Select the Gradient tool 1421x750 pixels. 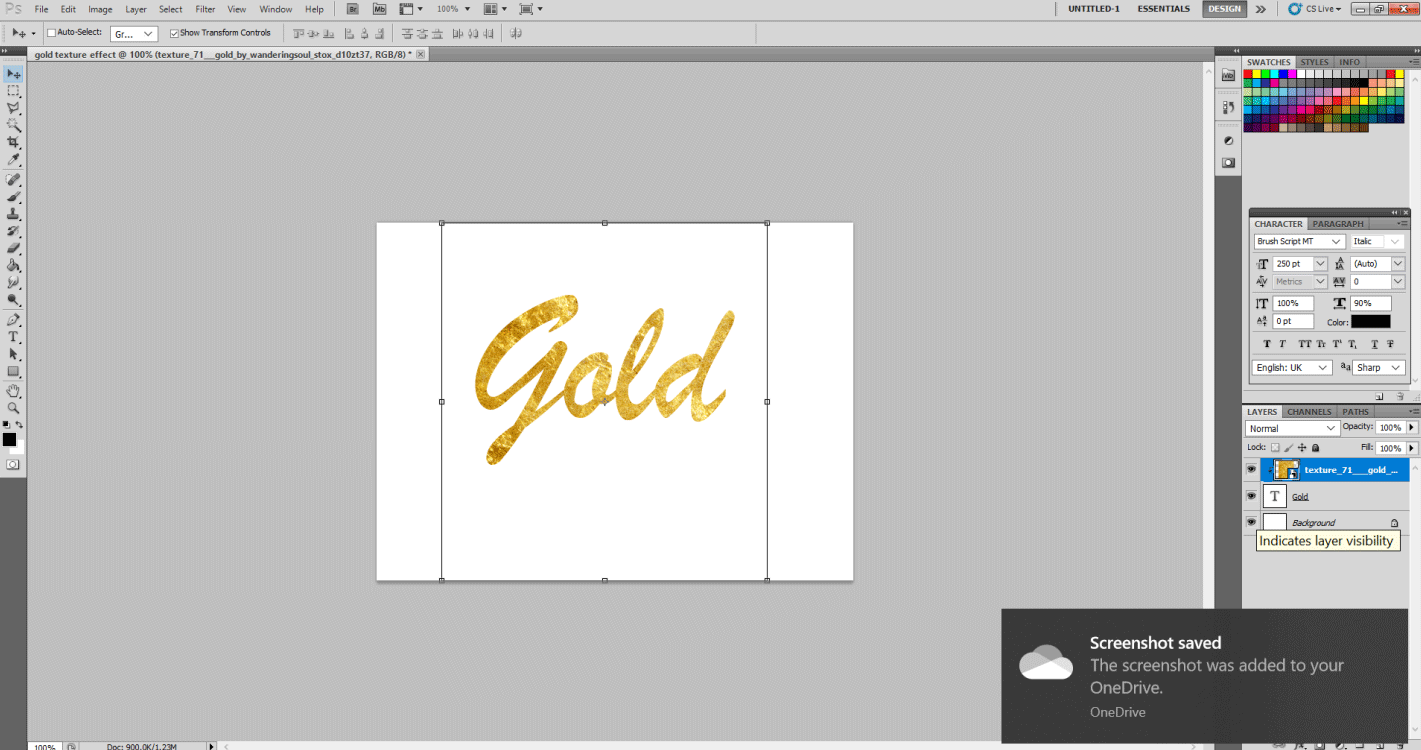click(14, 266)
